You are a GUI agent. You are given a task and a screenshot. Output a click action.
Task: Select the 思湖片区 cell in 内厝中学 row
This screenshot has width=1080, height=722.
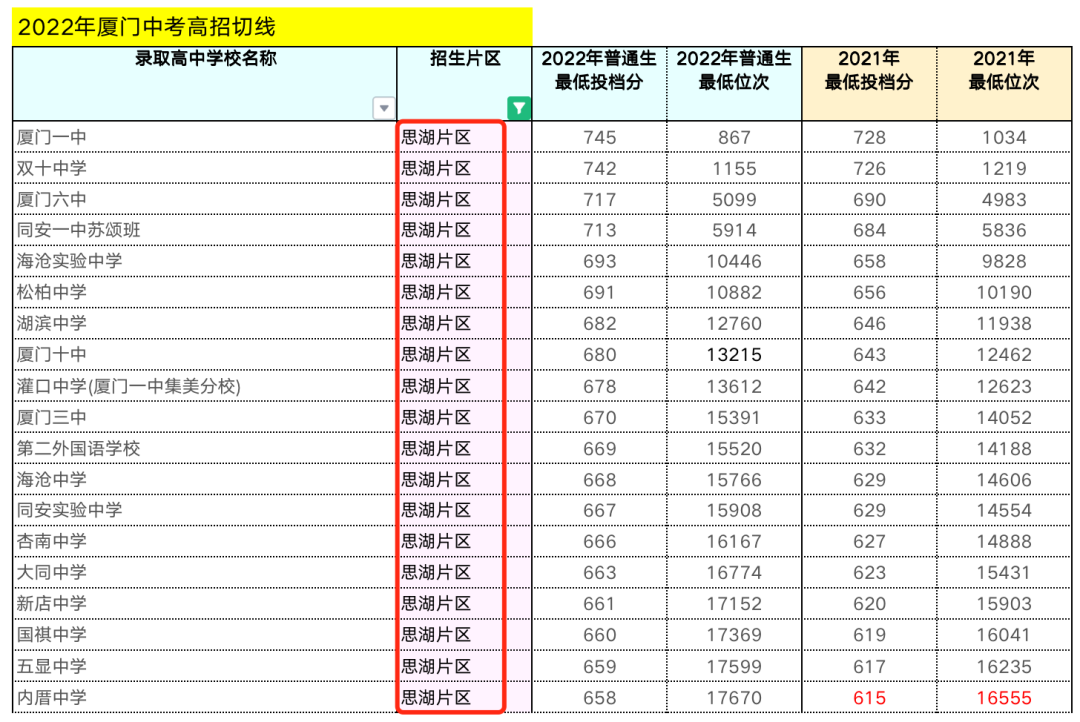click(464, 697)
